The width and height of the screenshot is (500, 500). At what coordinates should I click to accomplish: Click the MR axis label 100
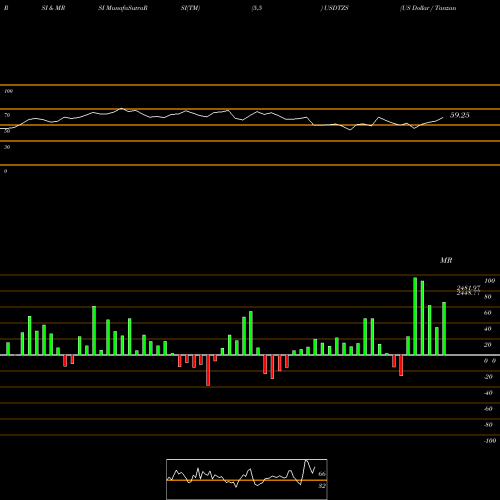pos(489,281)
